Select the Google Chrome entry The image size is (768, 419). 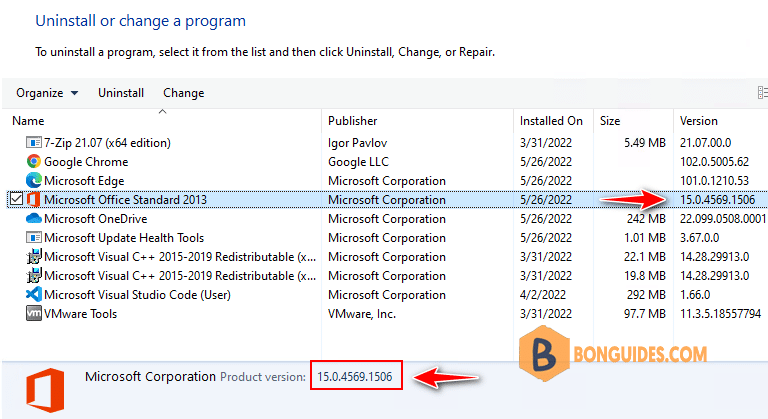pos(86,162)
